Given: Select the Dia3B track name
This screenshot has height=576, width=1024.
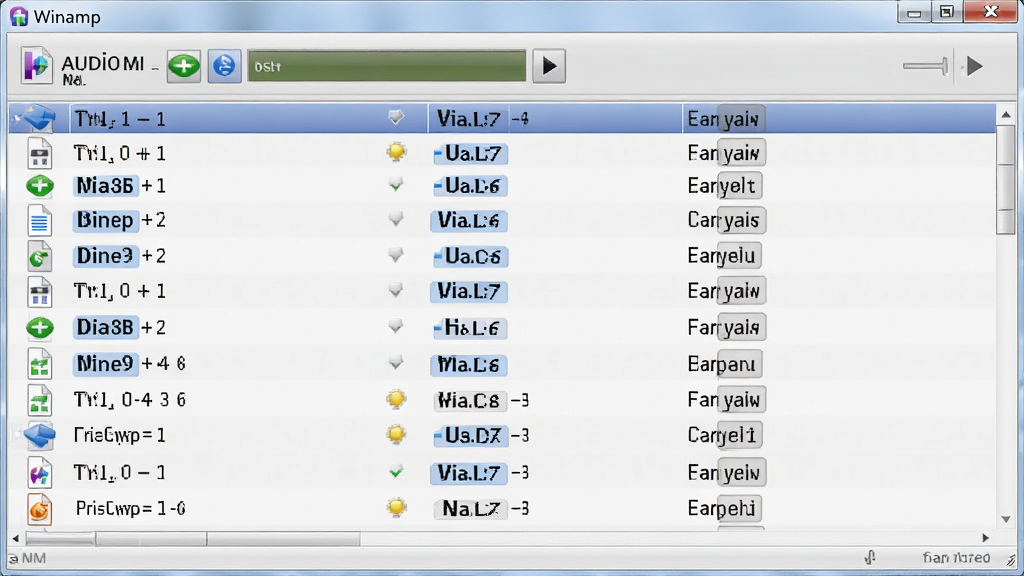Looking at the screenshot, I should click(x=105, y=327).
